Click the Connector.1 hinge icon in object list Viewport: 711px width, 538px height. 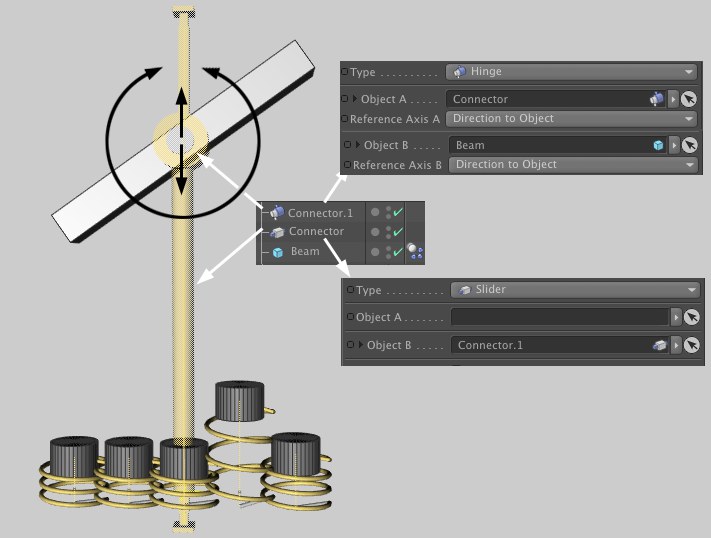[x=277, y=213]
